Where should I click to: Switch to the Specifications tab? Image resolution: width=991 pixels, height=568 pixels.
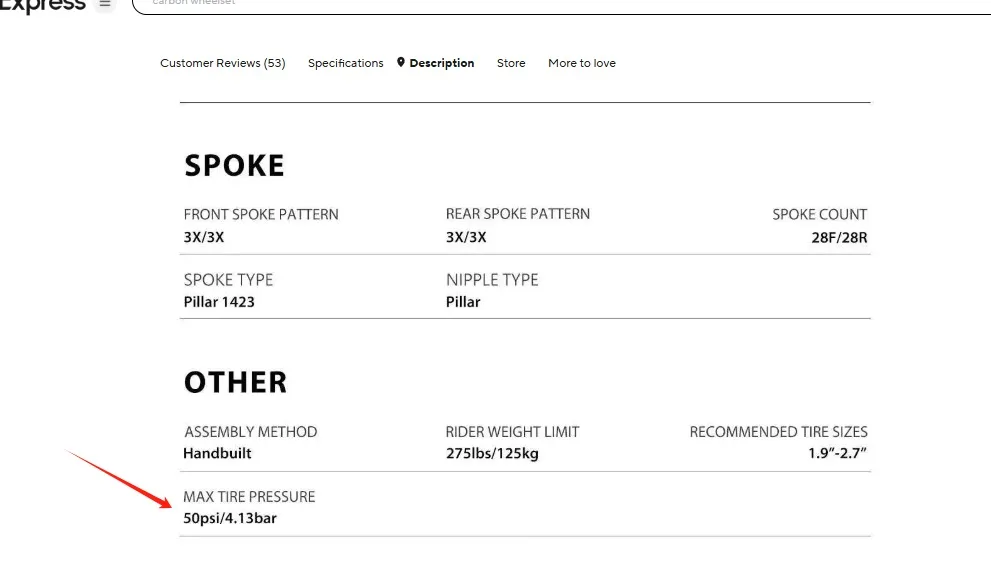[345, 63]
